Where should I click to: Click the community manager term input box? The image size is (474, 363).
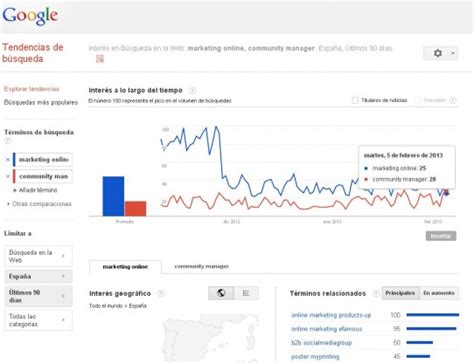point(44,176)
